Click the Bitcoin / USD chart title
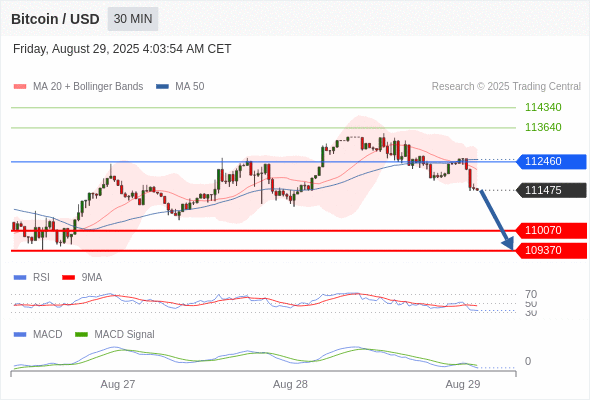Image resolution: width=590 pixels, height=400 pixels. coord(55,19)
